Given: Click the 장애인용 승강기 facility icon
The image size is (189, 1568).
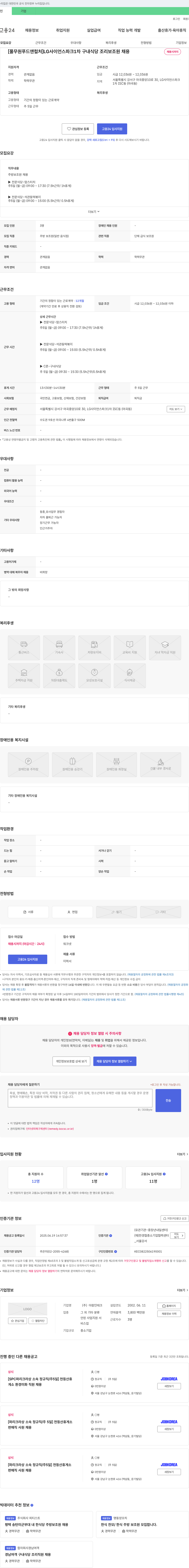Looking at the screenshot, I should coord(73,765).
